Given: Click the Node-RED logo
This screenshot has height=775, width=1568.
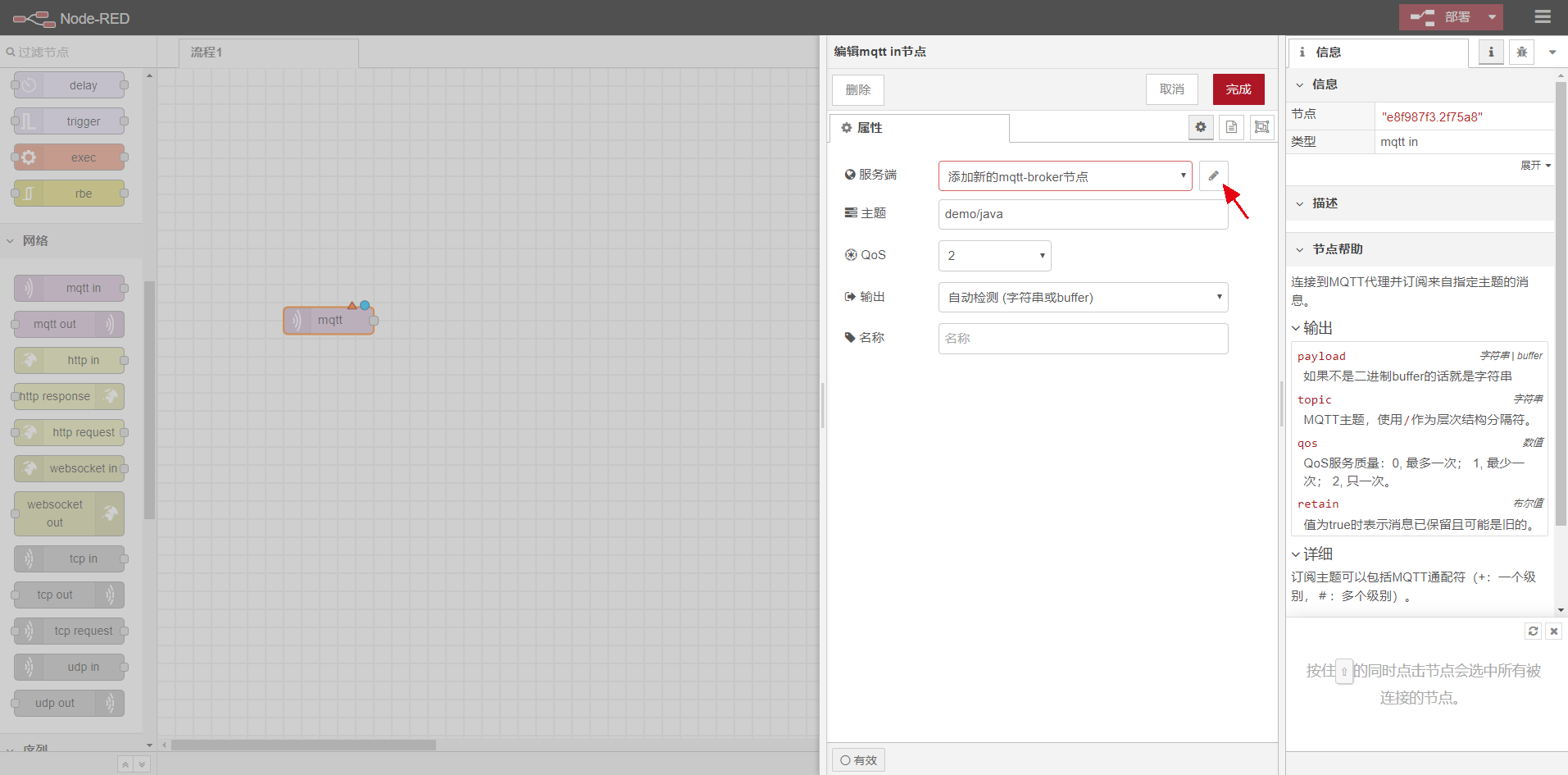Looking at the screenshot, I should point(71,18).
